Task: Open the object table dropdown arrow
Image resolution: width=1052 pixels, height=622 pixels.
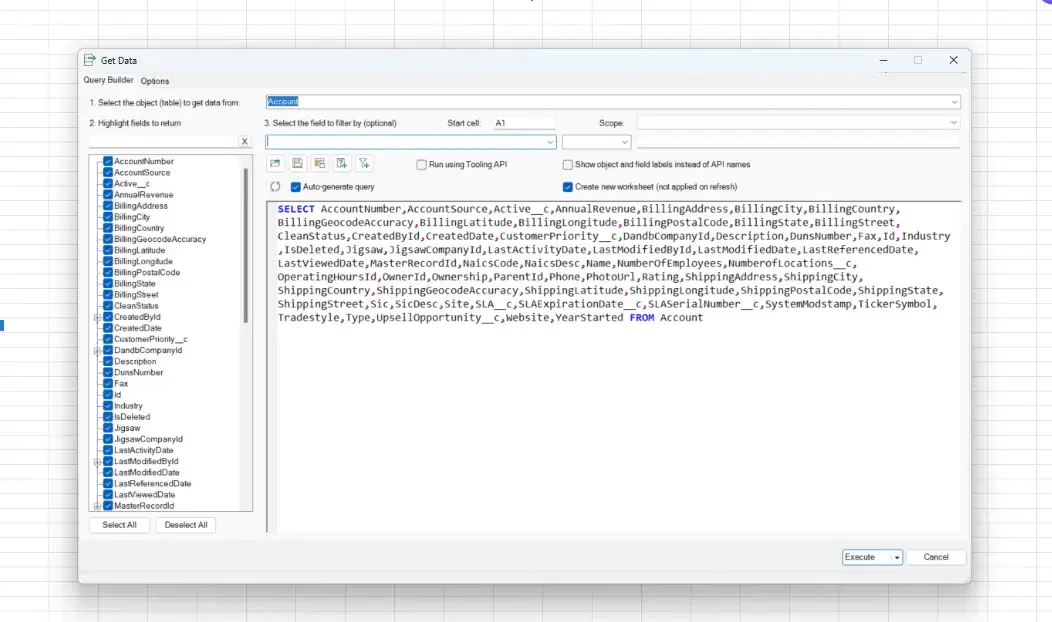Action: coord(953,102)
